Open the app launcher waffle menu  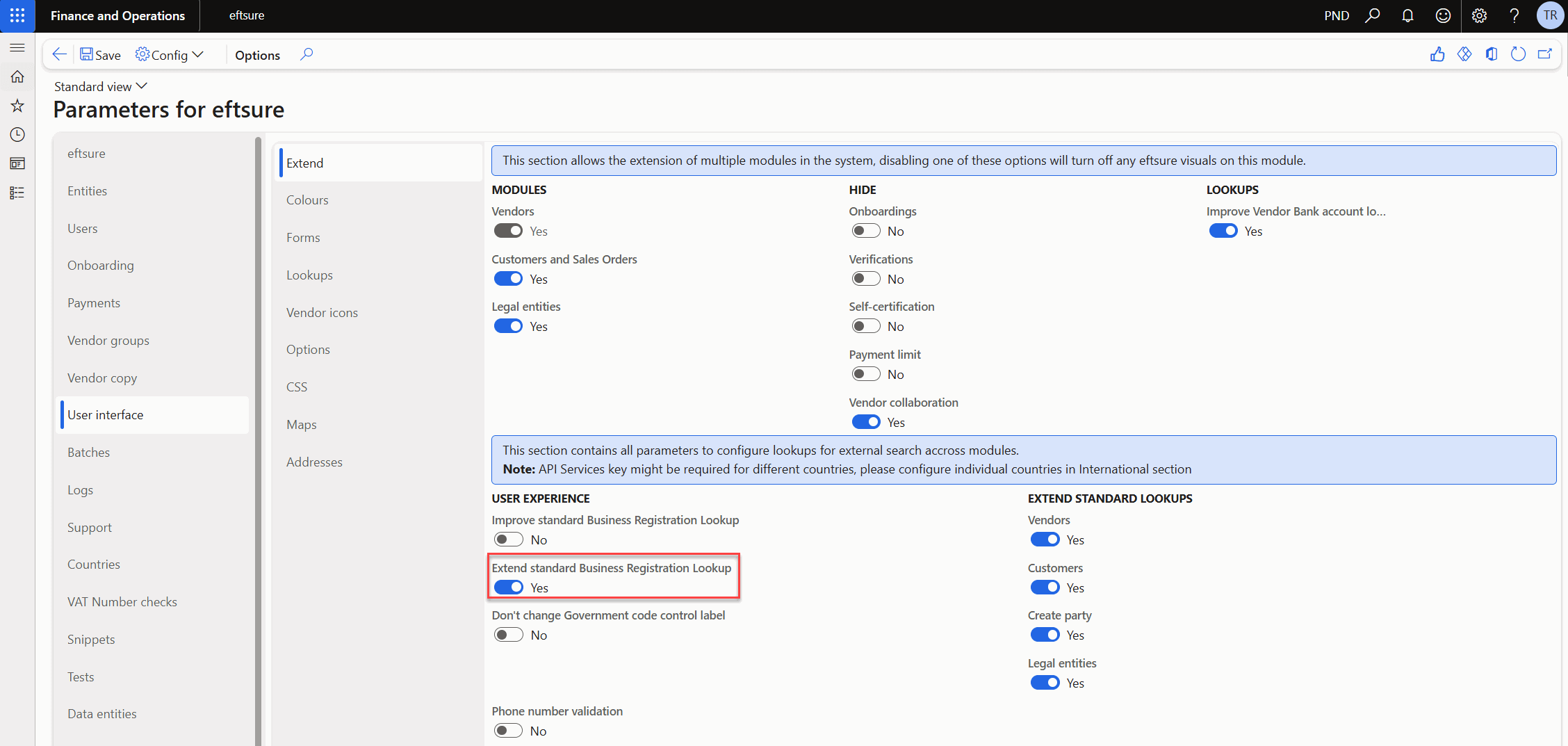click(x=17, y=15)
